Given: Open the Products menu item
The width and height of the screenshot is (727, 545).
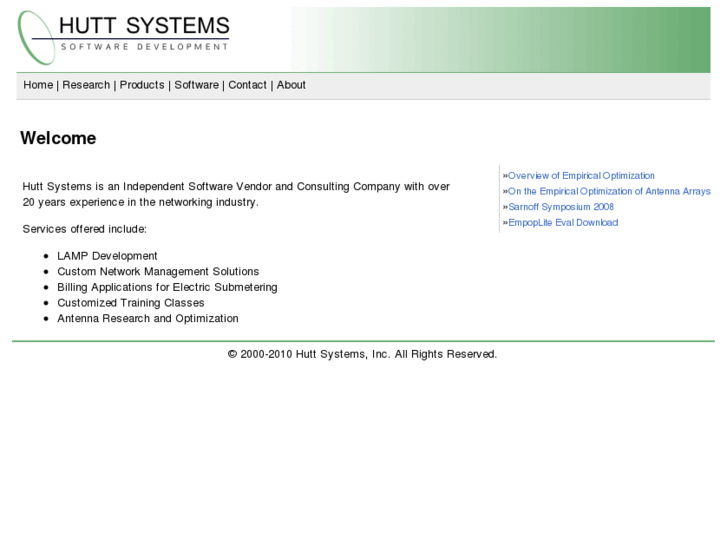Looking at the screenshot, I should coord(142,85).
